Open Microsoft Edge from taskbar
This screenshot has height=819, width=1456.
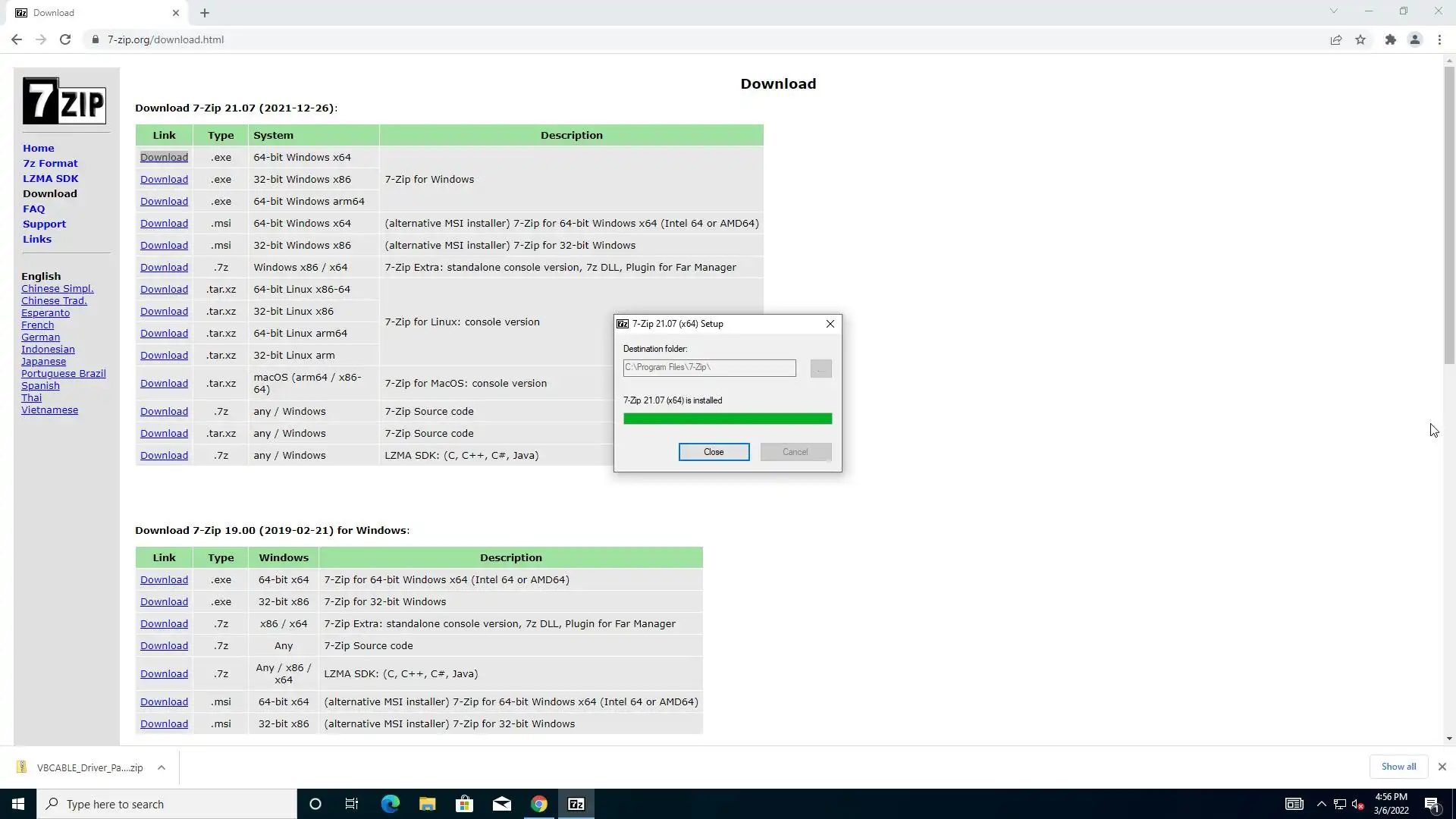click(390, 804)
